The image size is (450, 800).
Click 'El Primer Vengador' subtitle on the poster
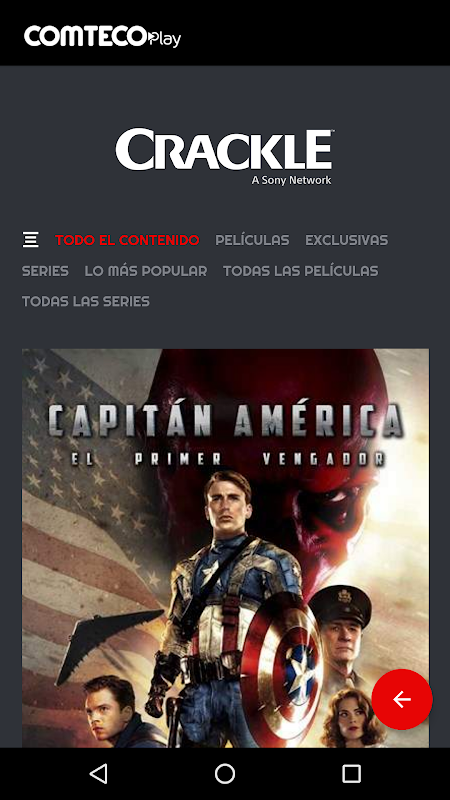click(228, 459)
